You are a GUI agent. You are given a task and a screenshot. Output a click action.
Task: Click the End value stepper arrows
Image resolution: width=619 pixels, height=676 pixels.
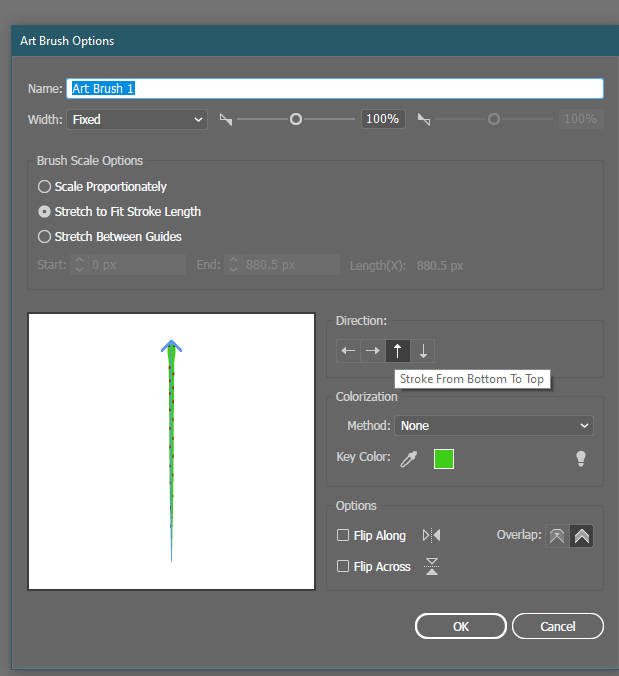233,264
